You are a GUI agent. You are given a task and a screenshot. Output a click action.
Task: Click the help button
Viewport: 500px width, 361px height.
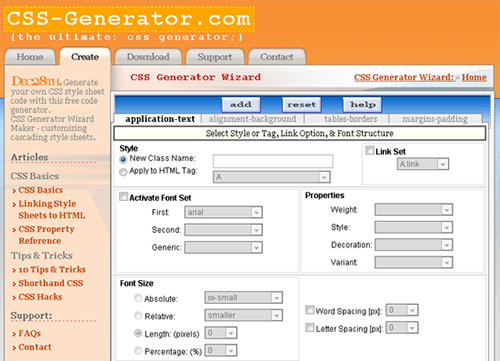click(x=363, y=105)
